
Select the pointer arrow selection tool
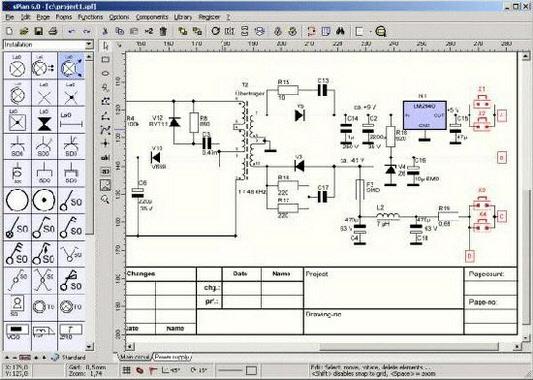tap(105, 46)
